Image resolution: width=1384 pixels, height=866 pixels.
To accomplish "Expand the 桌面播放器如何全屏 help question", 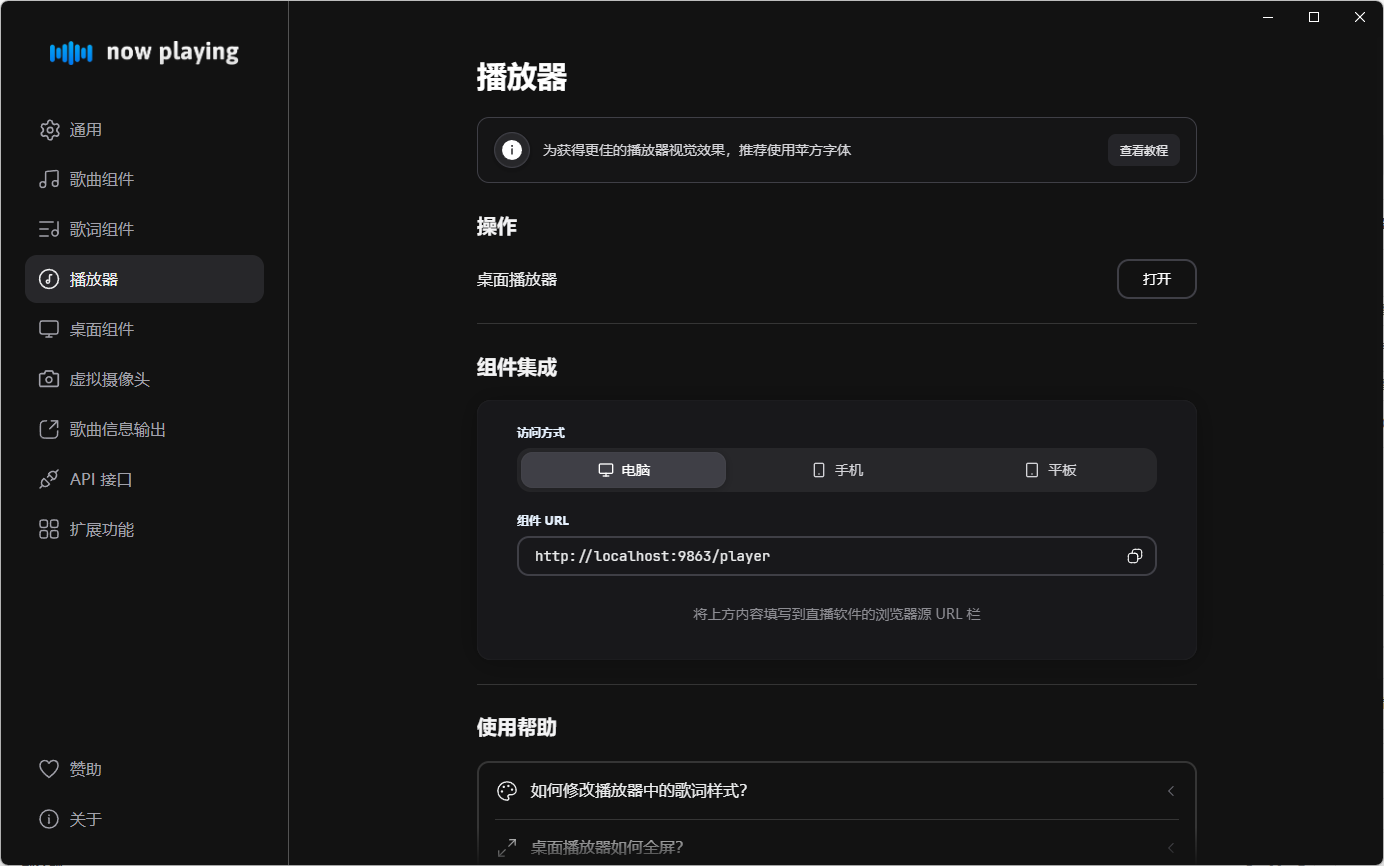I will point(836,847).
